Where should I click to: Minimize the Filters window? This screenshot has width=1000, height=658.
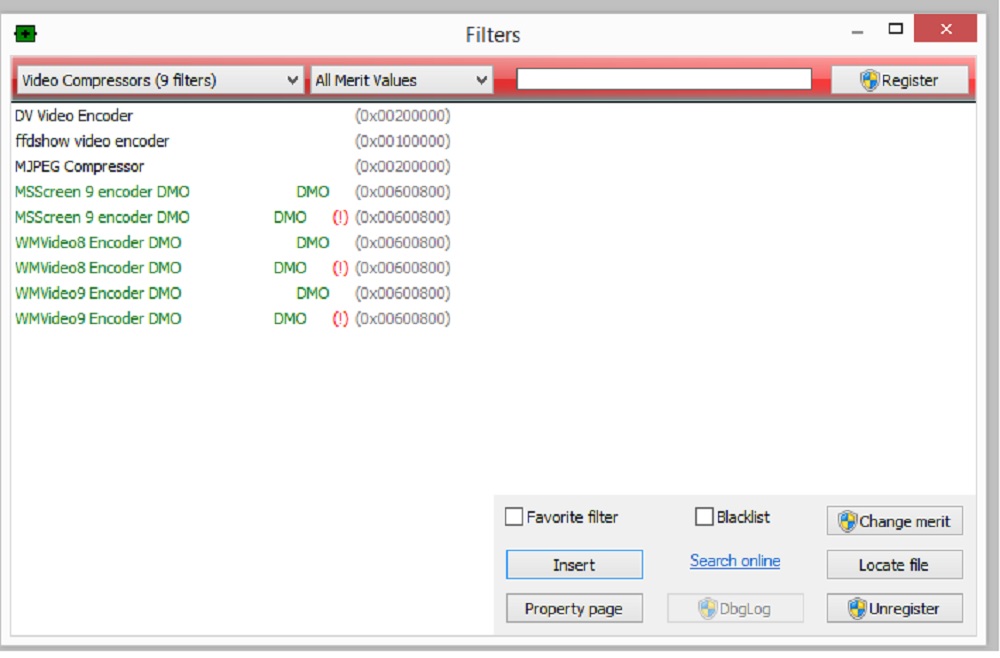pyautogui.click(x=858, y=31)
